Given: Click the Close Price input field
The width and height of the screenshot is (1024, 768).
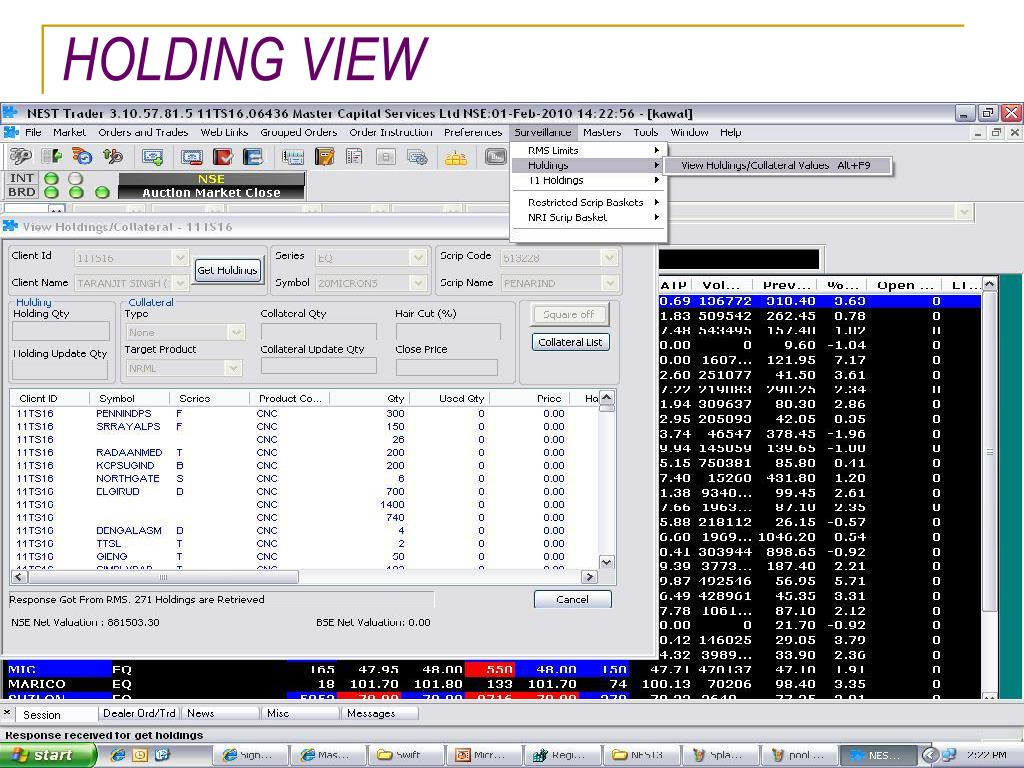Looking at the screenshot, I should [x=447, y=368].
